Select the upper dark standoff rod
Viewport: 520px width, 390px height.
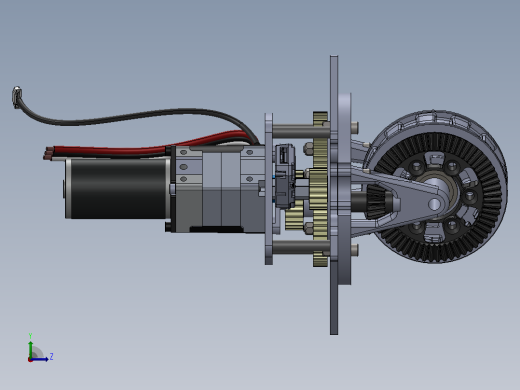click(301, 130)
